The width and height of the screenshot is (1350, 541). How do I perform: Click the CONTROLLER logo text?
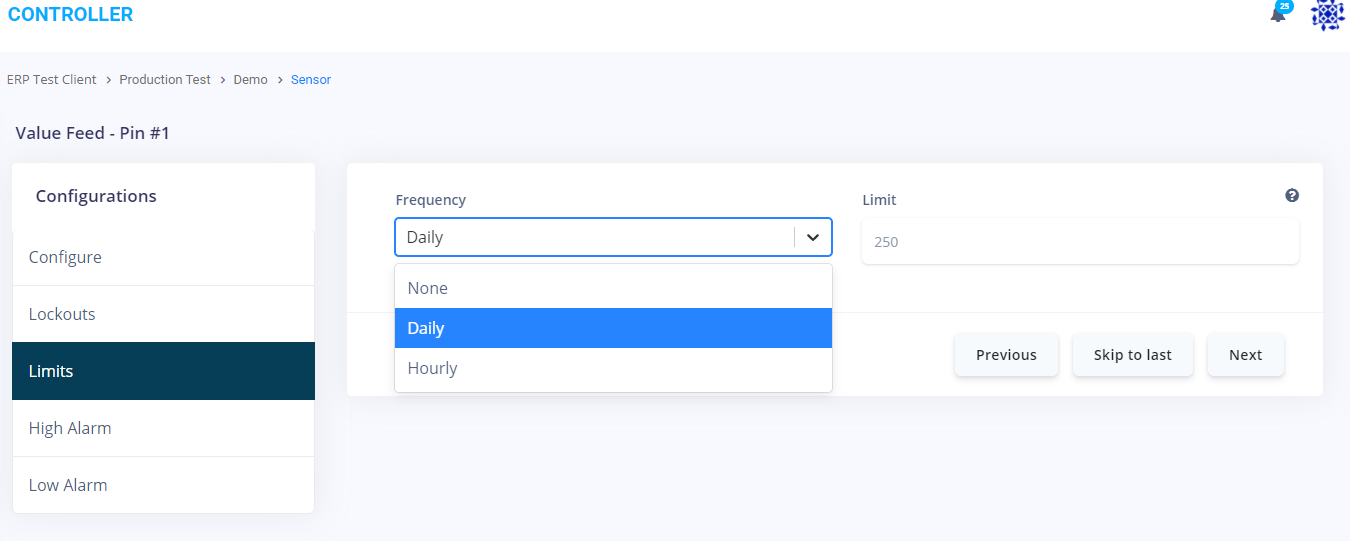click(70, 15)
